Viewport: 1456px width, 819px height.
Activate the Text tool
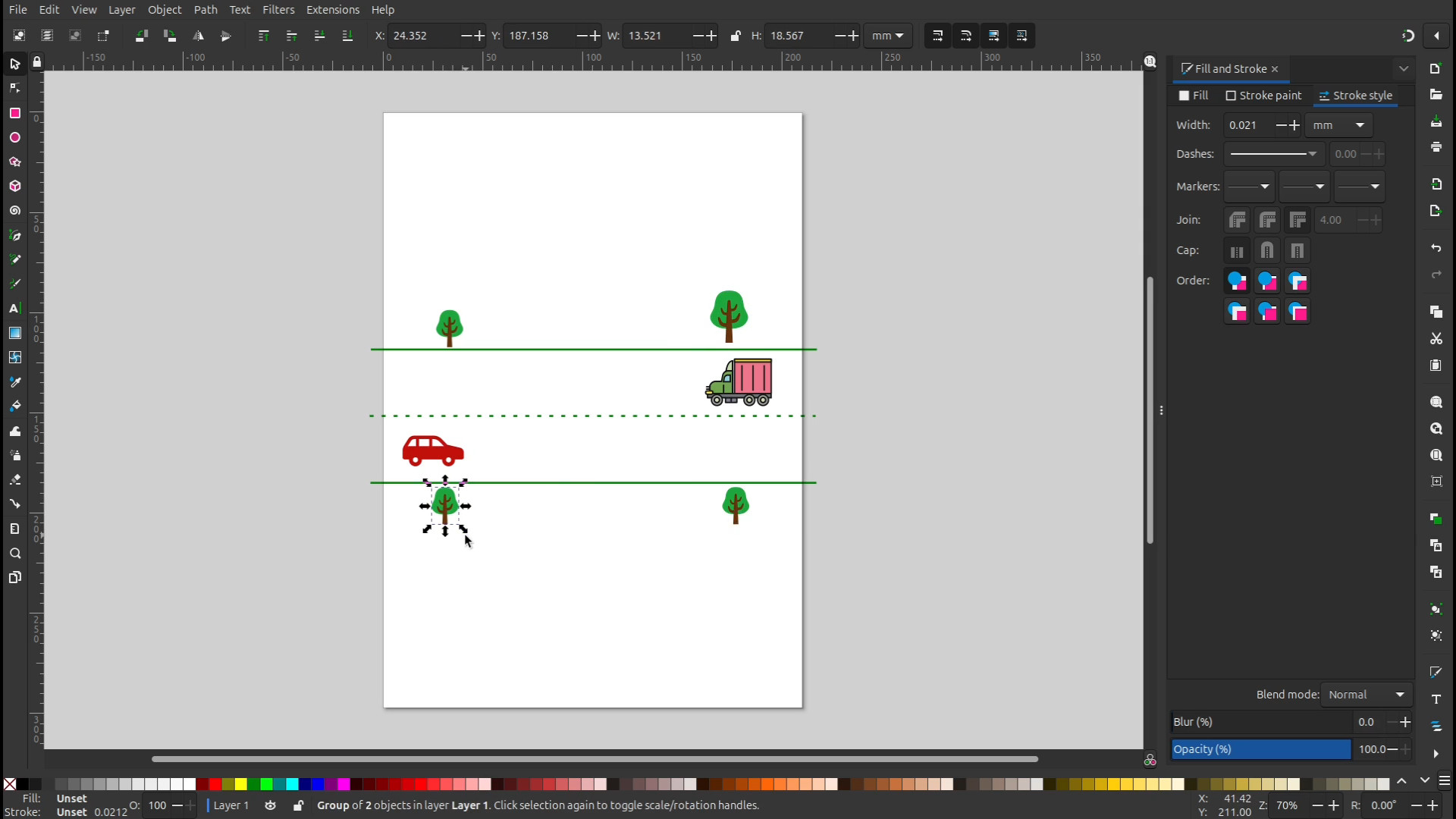click(14, 308)
